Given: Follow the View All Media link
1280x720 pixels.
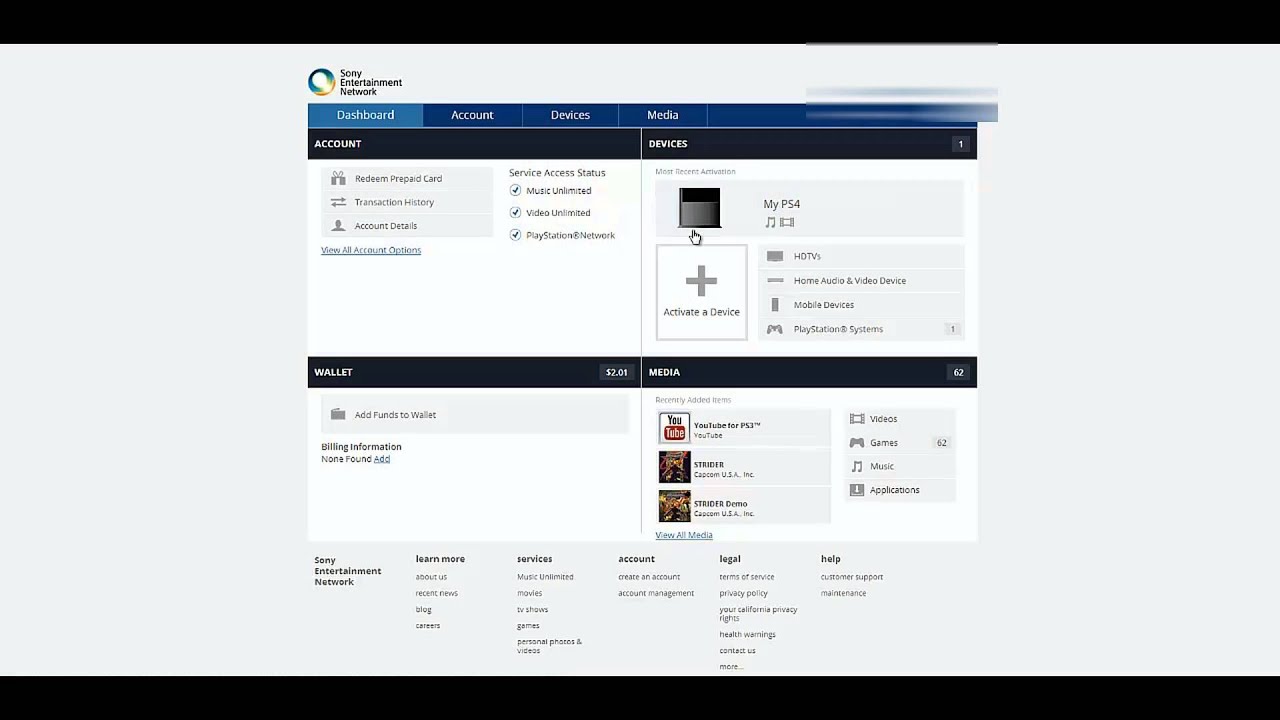Looking at the screenshot, I should (684, 535).
